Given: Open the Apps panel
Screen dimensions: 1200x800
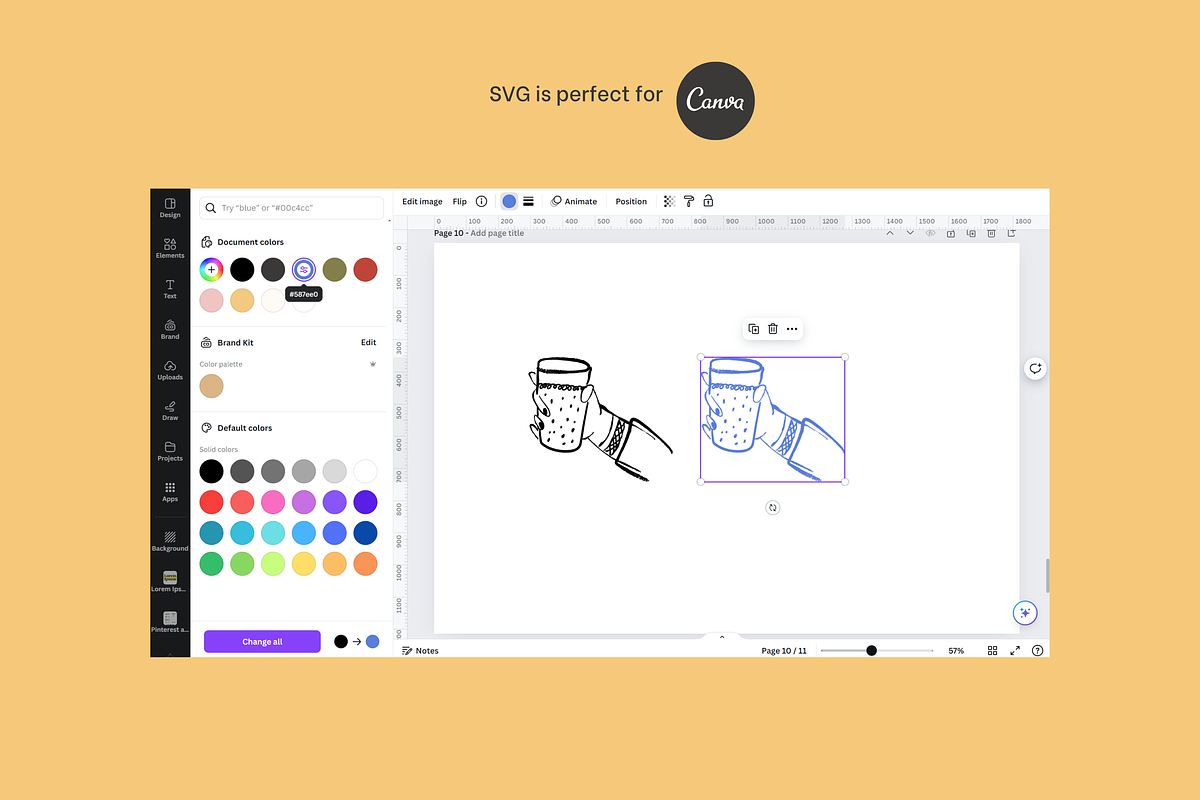Looking at the screenshot, I should [x=170, y=492].
